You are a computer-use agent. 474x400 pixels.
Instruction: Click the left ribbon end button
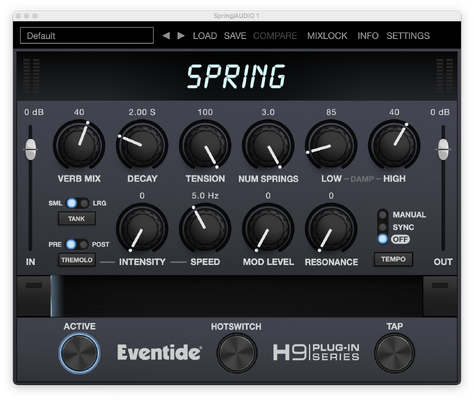click(x=34, y=296)
